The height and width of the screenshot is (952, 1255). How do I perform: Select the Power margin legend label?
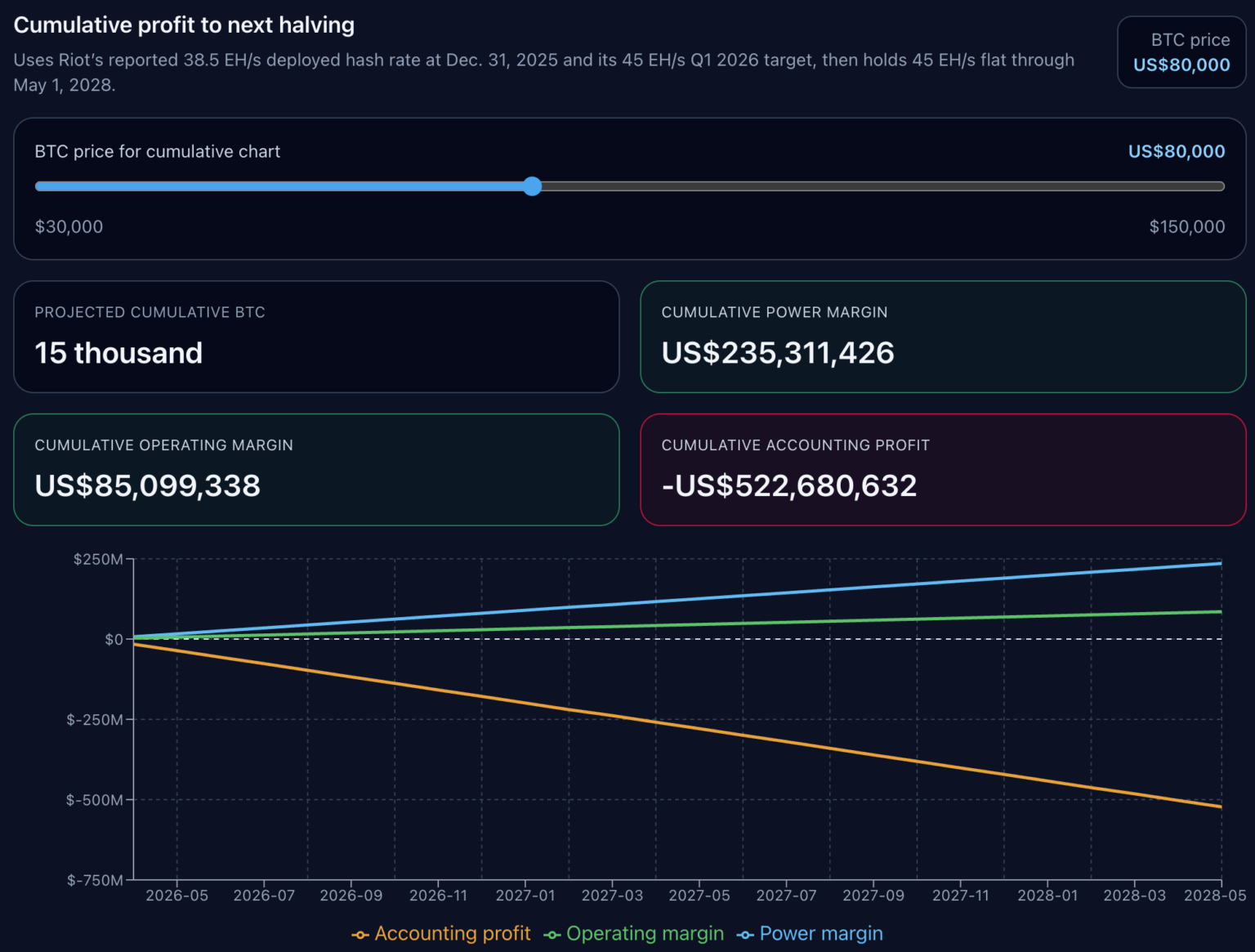821,933
